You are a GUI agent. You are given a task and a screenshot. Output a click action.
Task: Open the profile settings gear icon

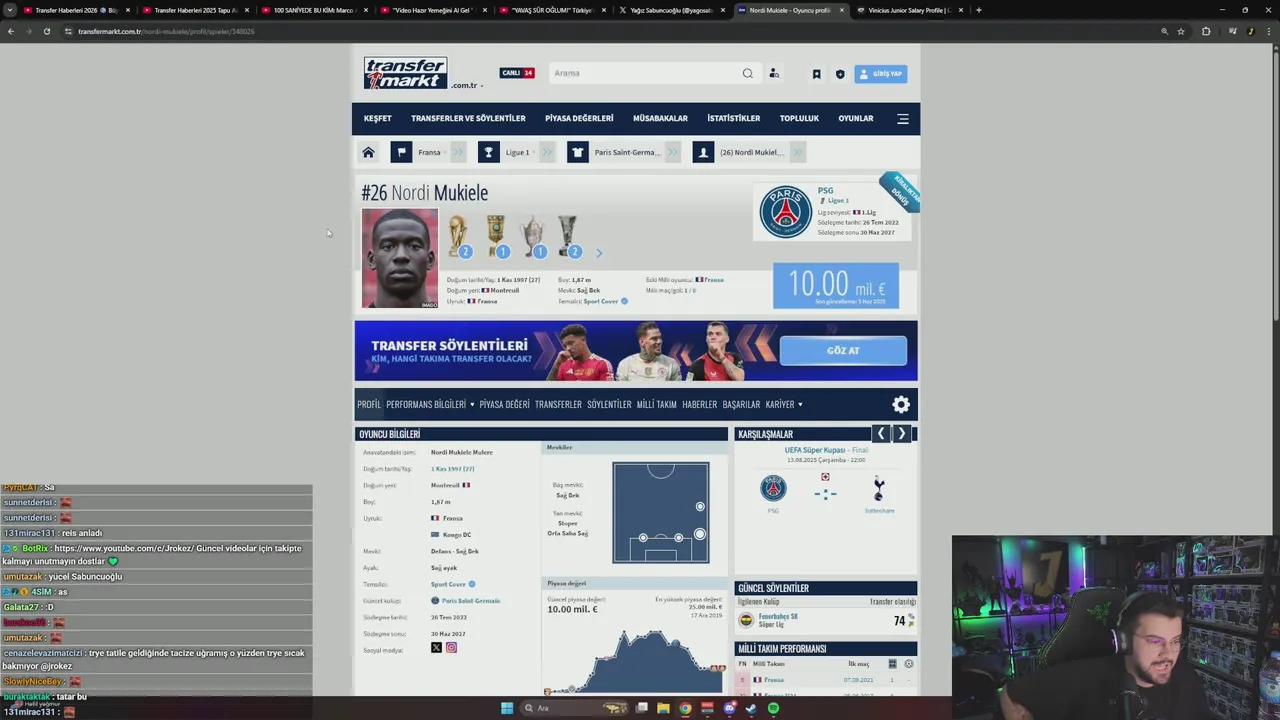[x=901, y=404]
